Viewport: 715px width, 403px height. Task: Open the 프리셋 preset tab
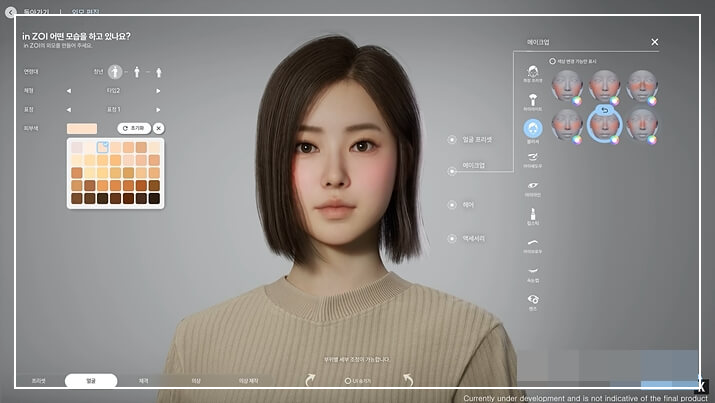(38, 381)
